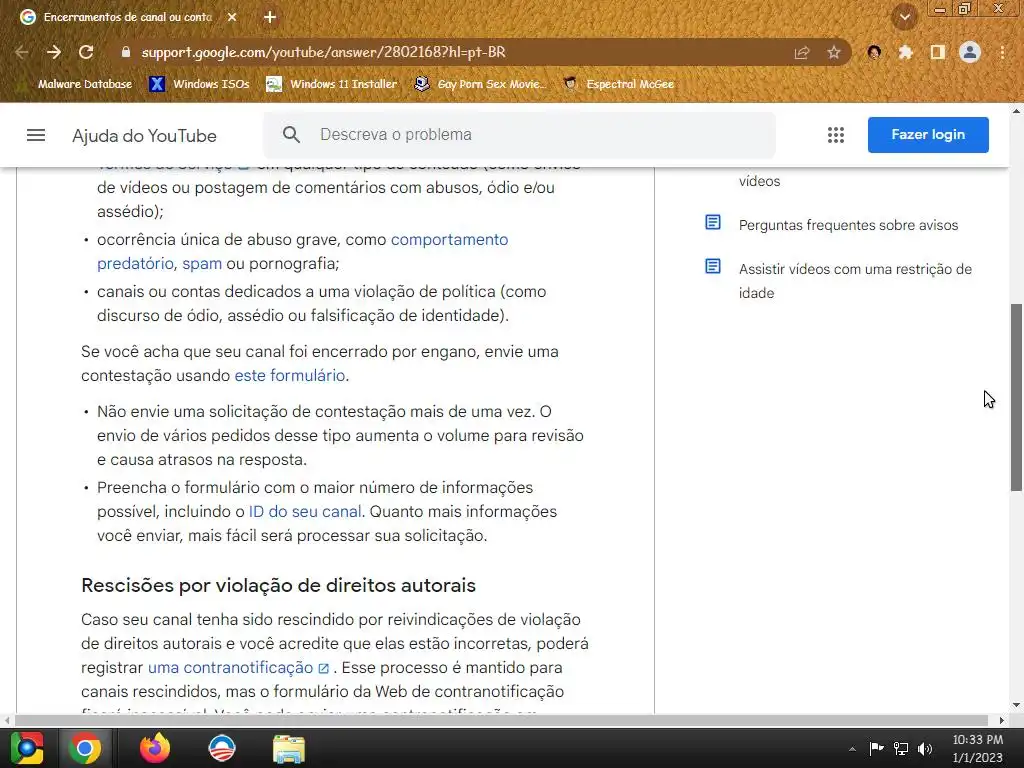Open Perguntas frequentes sobre avisos article
1024x768 pixels.
tap(848, 225)
